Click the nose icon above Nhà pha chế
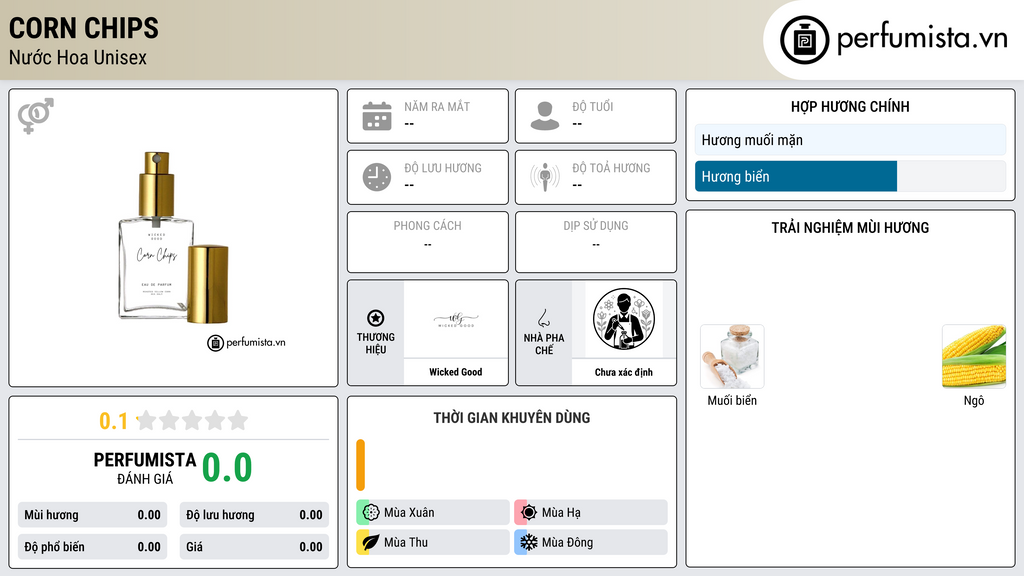 click(x=543, y=318)
